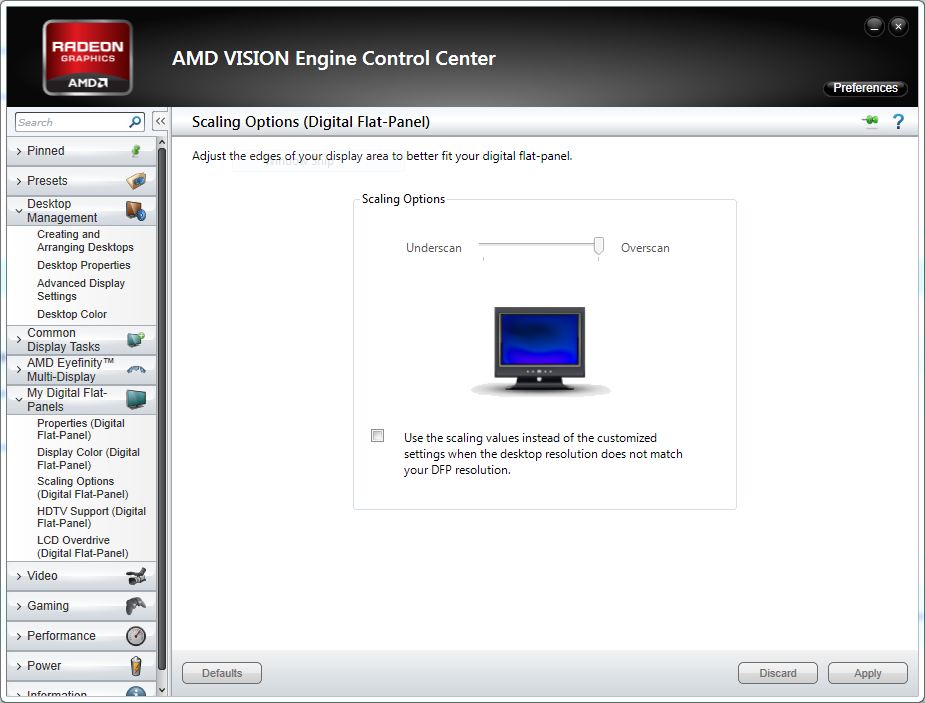The height and width of the screenshot is (703, 925).
Task: Collapse the Desktop Management section
Action: 19,211
